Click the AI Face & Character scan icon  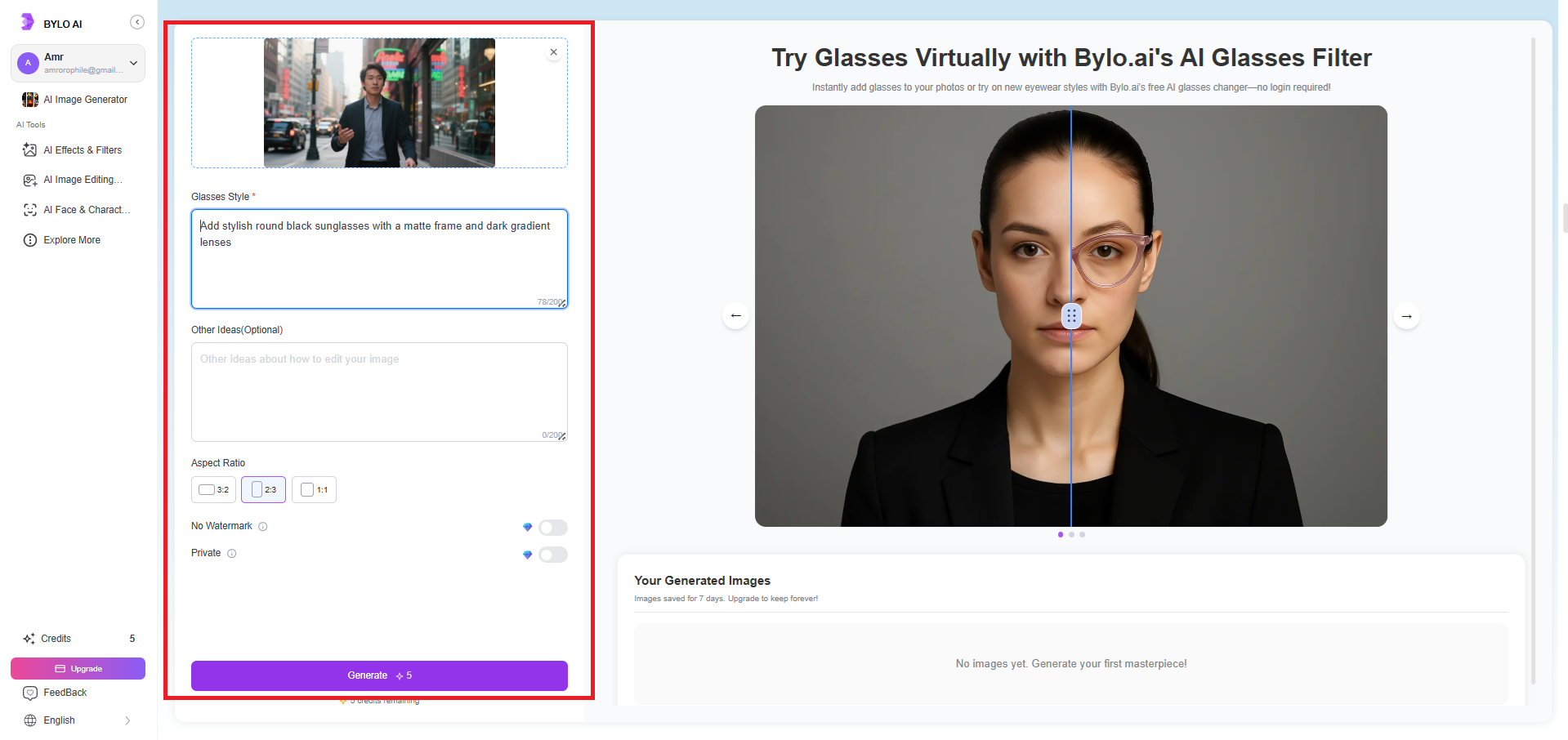(30, 210)
